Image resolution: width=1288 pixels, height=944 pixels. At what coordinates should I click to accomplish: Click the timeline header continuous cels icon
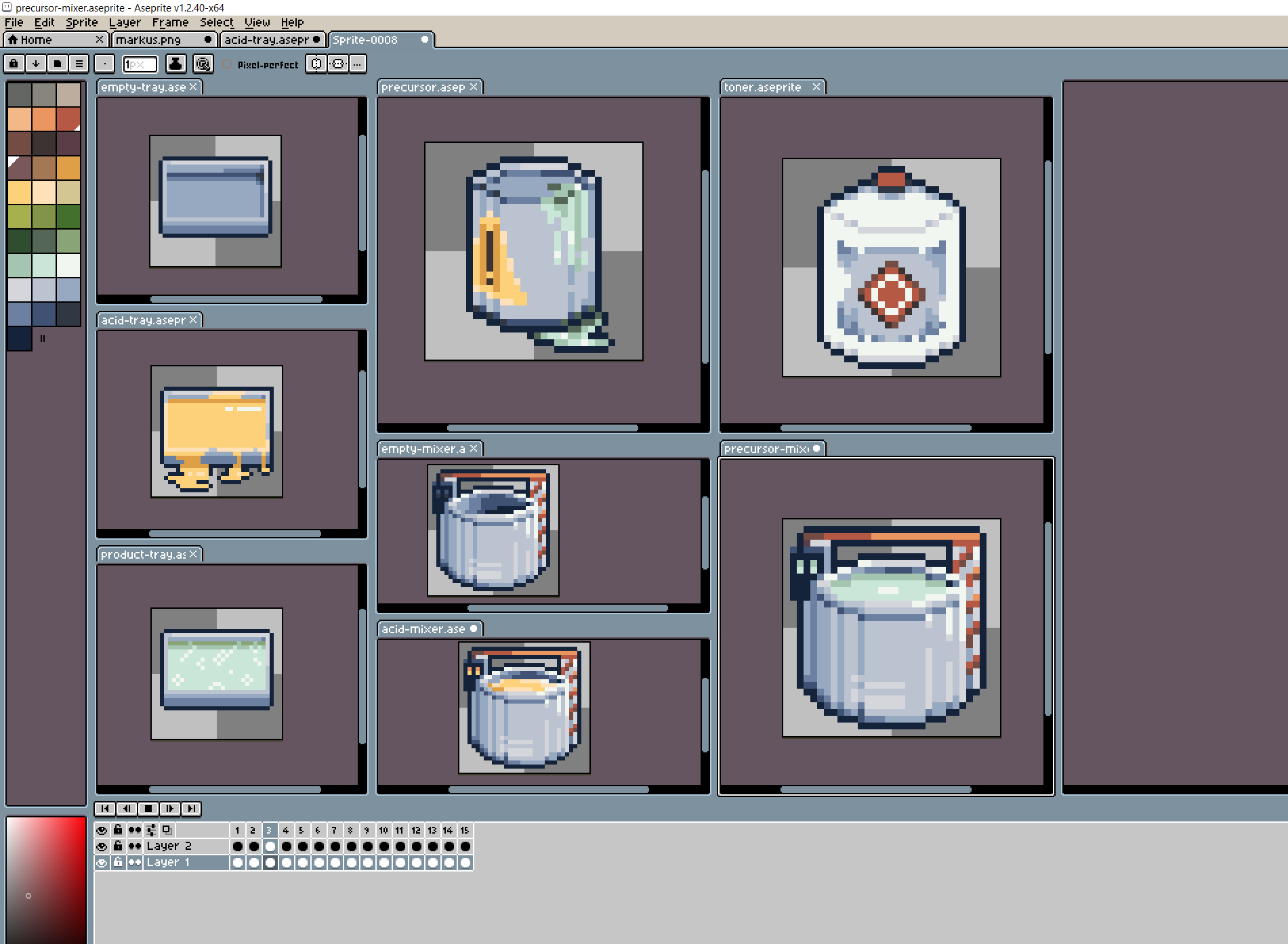tap(134, 830)
